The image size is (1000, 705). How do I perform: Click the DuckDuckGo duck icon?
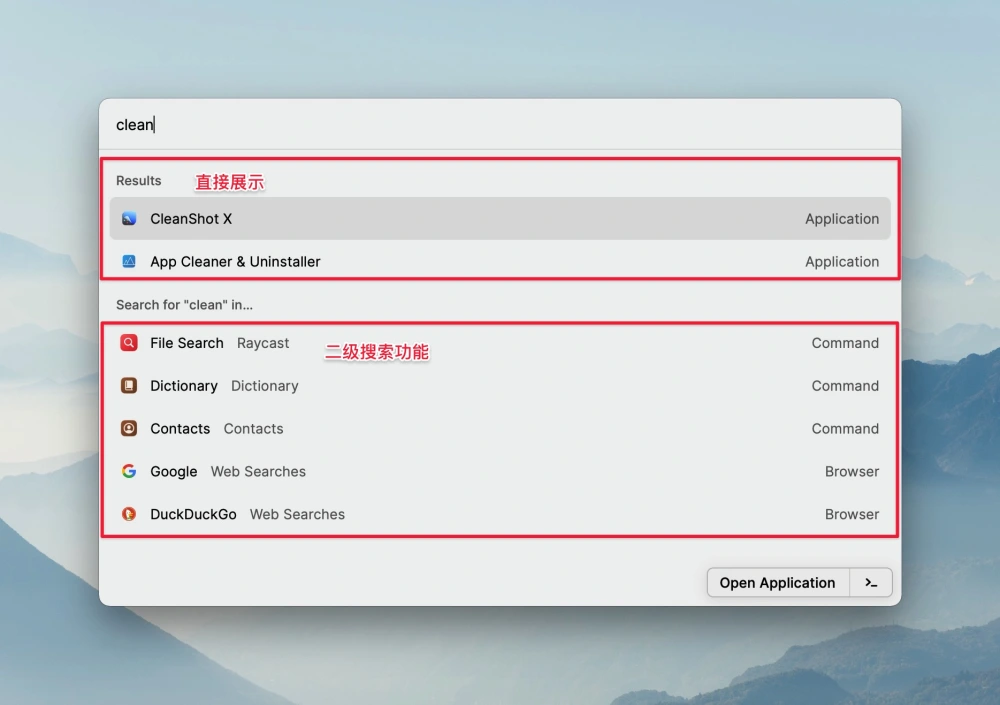click(129, 515)
